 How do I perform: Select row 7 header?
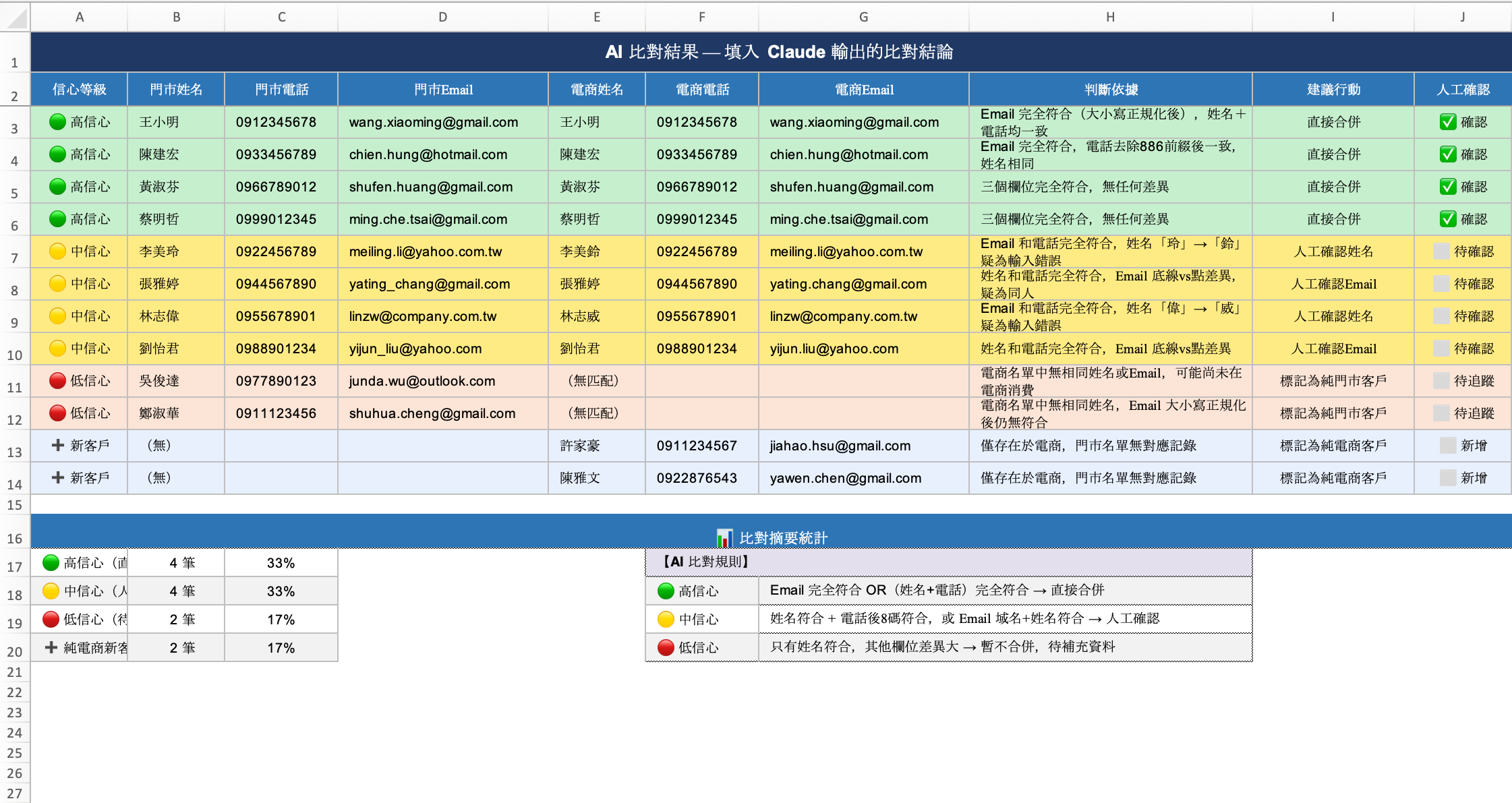click(x=15, y=251)
